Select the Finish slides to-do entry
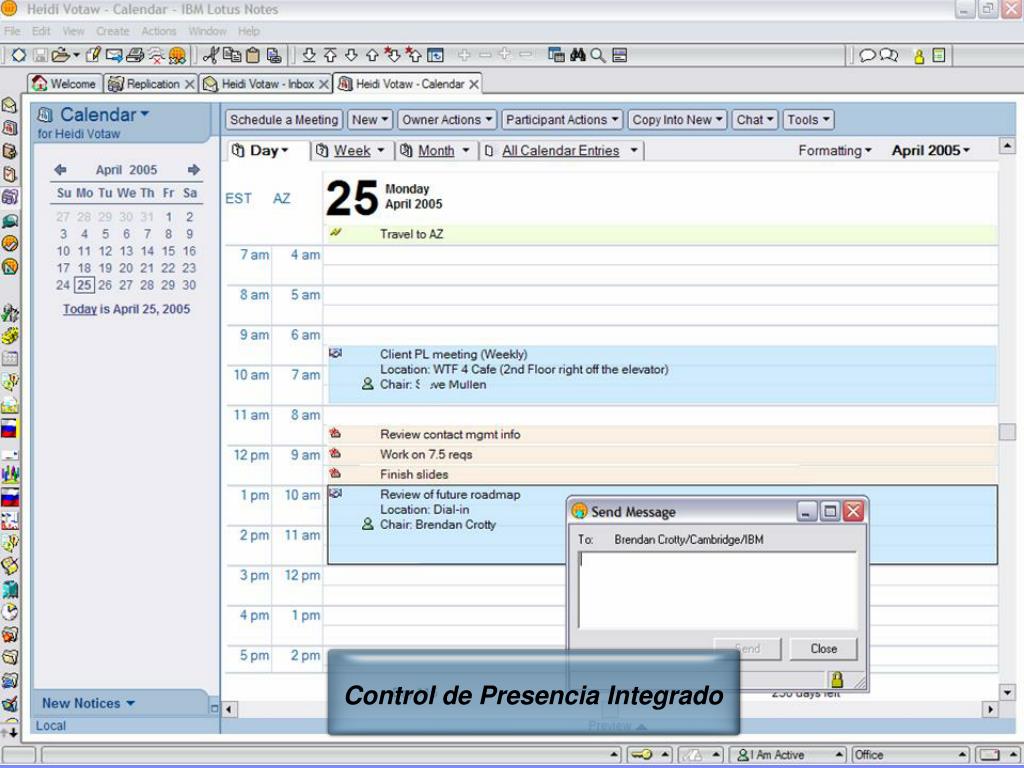Viewport: 1024px width, 768px height. point(662,474)
